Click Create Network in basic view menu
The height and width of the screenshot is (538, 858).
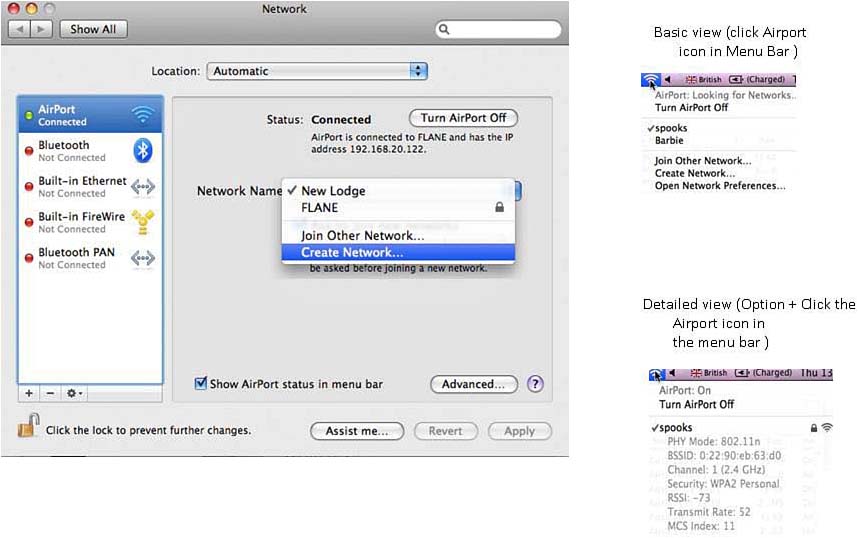click(x=694, y=173)
